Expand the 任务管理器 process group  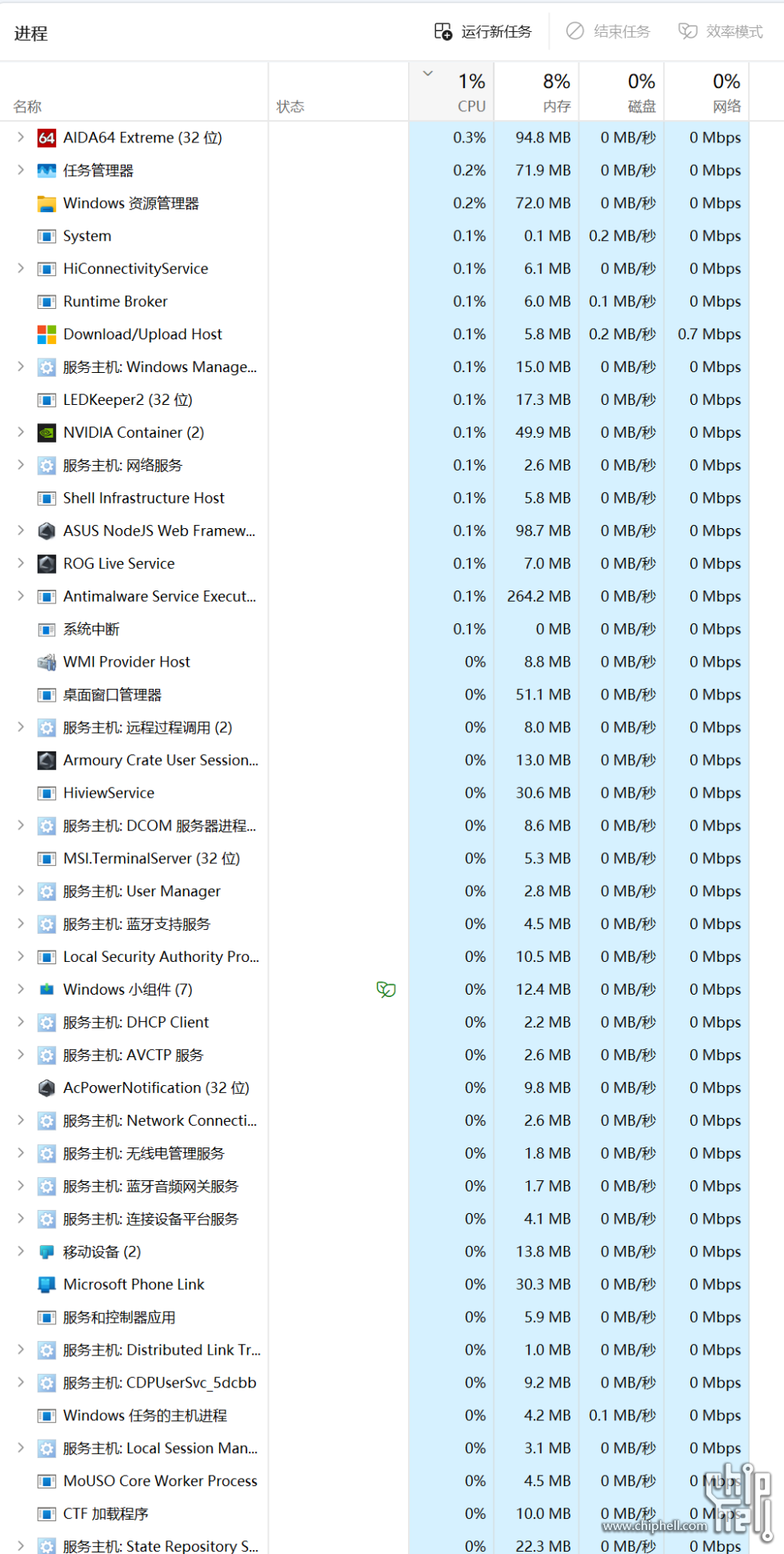pyautogui.click(x=21, y=170)
